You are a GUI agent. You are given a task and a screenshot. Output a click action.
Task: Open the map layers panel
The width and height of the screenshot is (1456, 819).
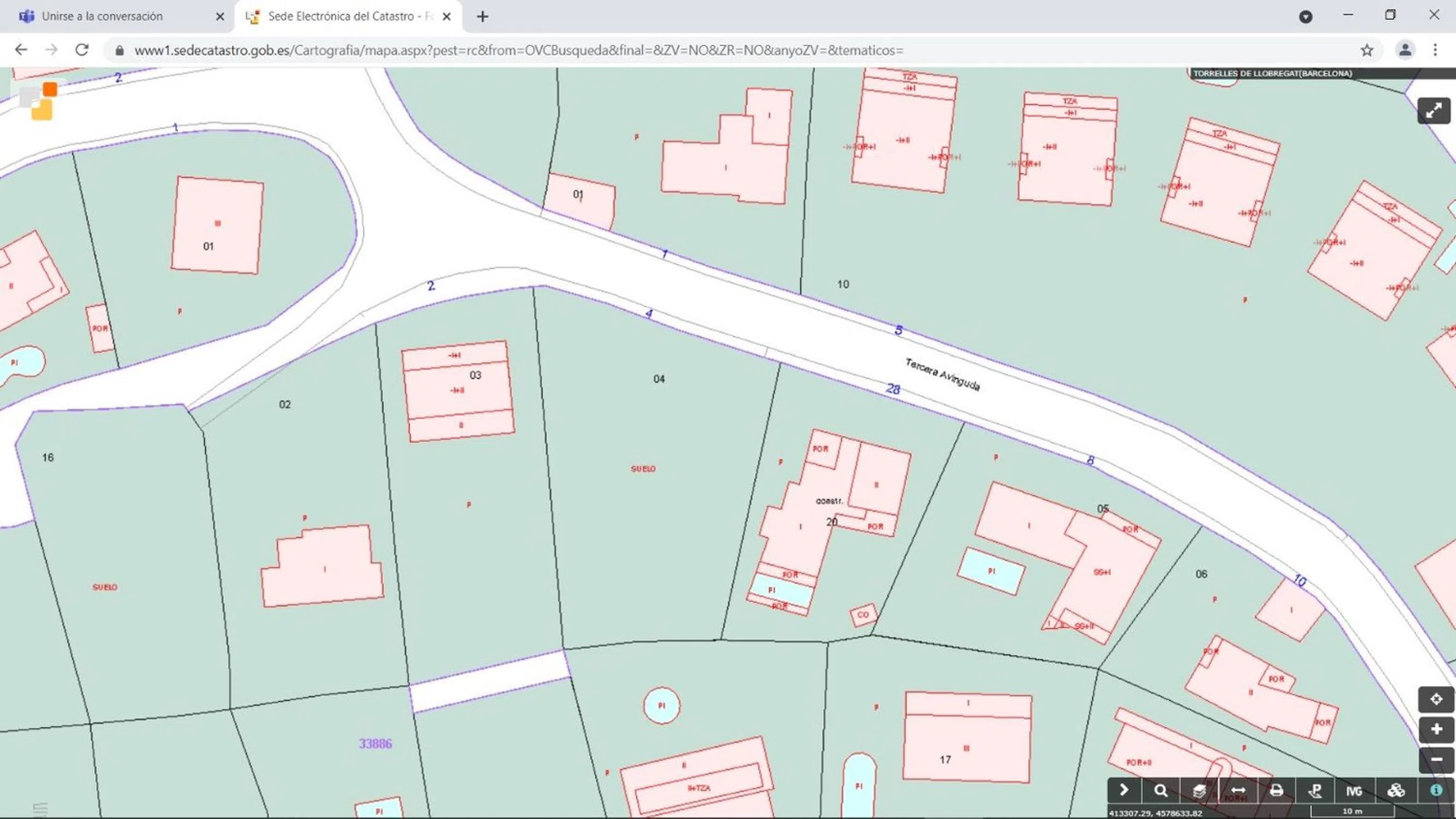point(1199,790)
